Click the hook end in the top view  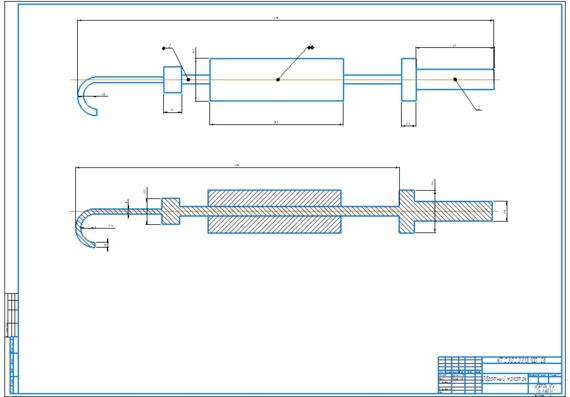[x=88, y=96]
